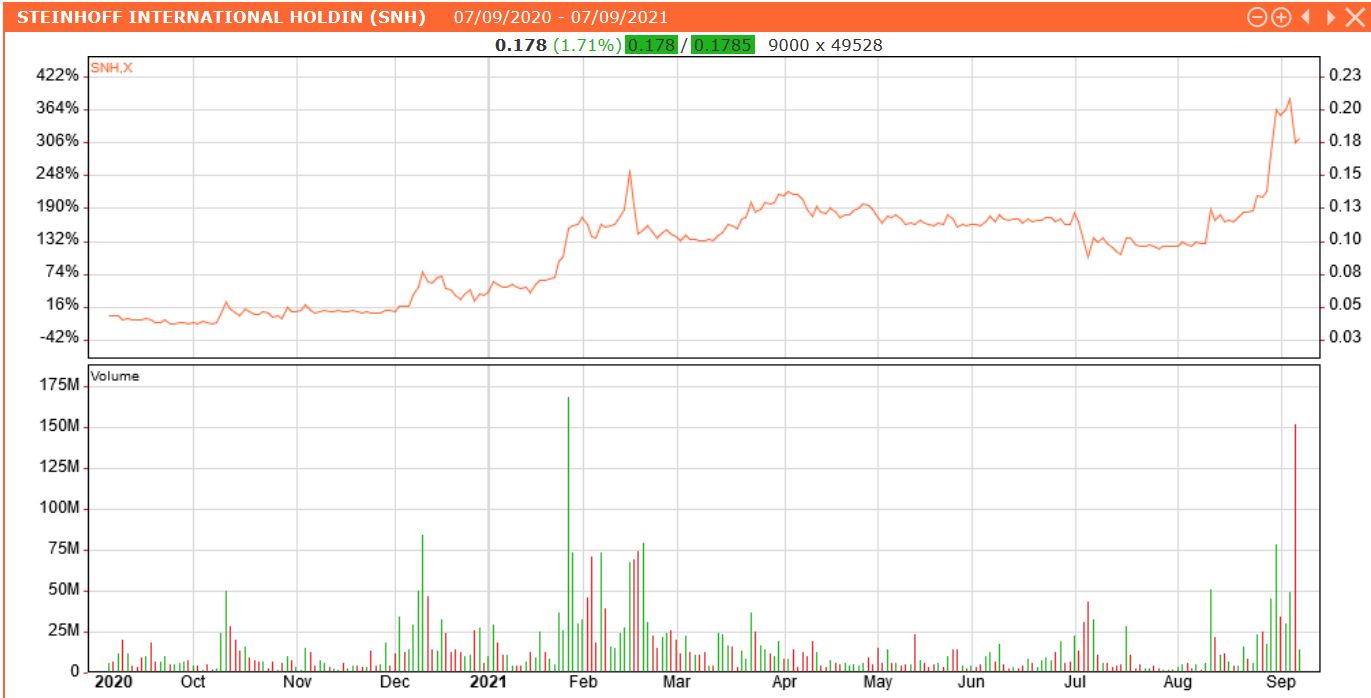The width and height of the screenshot is (1371, 698).
Task: Click the 2021 label on the time axis
Action: [489, 681]
